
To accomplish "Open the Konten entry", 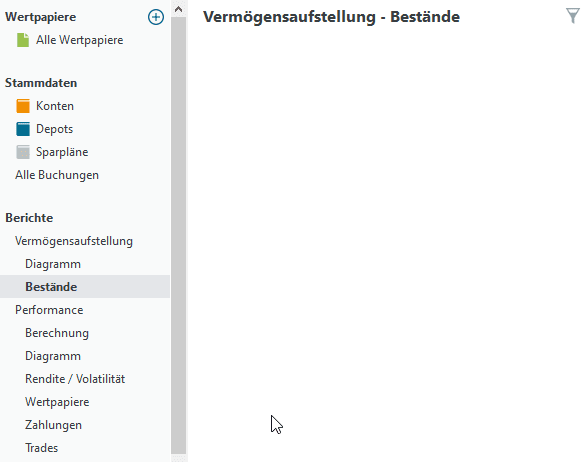I will [55, 106].
